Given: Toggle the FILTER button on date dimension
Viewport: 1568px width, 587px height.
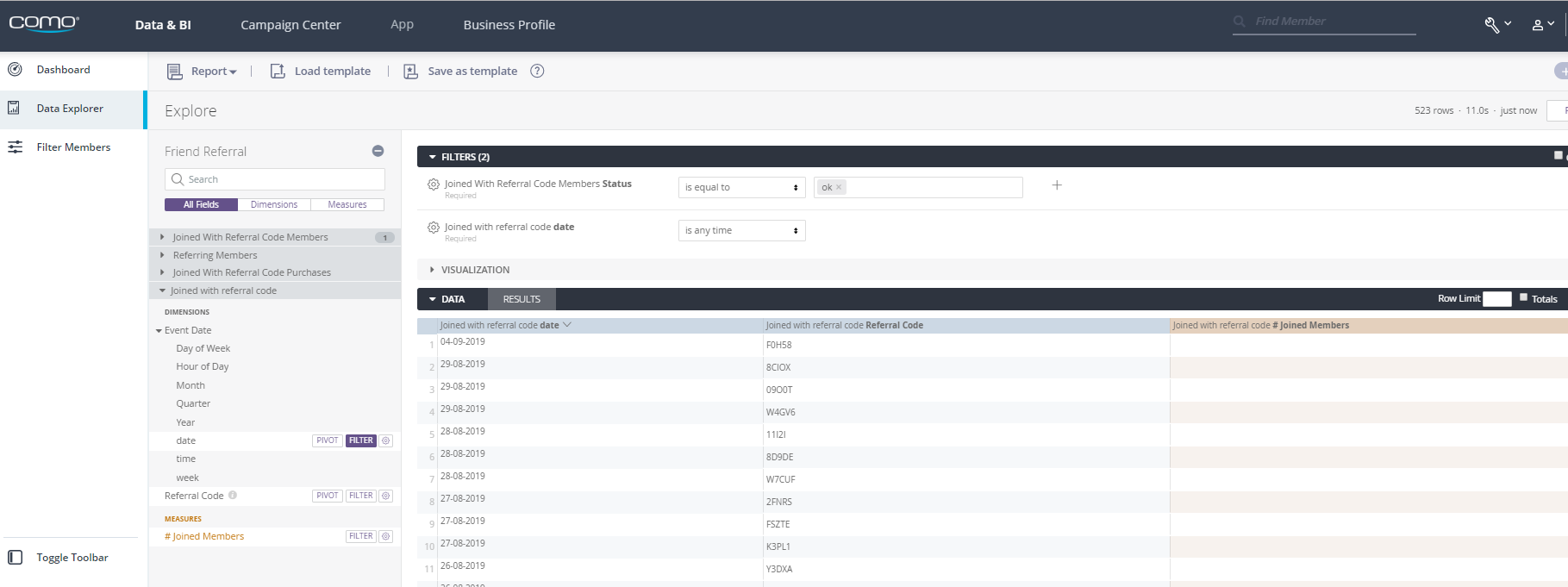Looking at the screenshot, I should click(x=361, y=440).
